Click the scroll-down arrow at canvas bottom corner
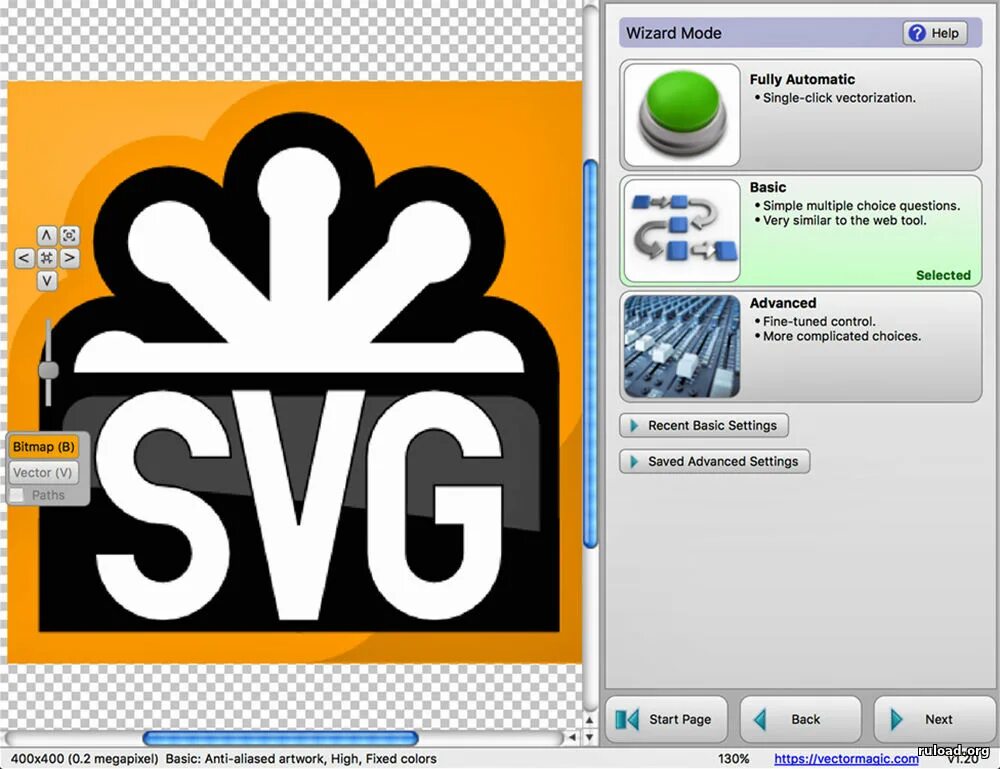This screenshot has height=769, width=1000. point(590,738)
